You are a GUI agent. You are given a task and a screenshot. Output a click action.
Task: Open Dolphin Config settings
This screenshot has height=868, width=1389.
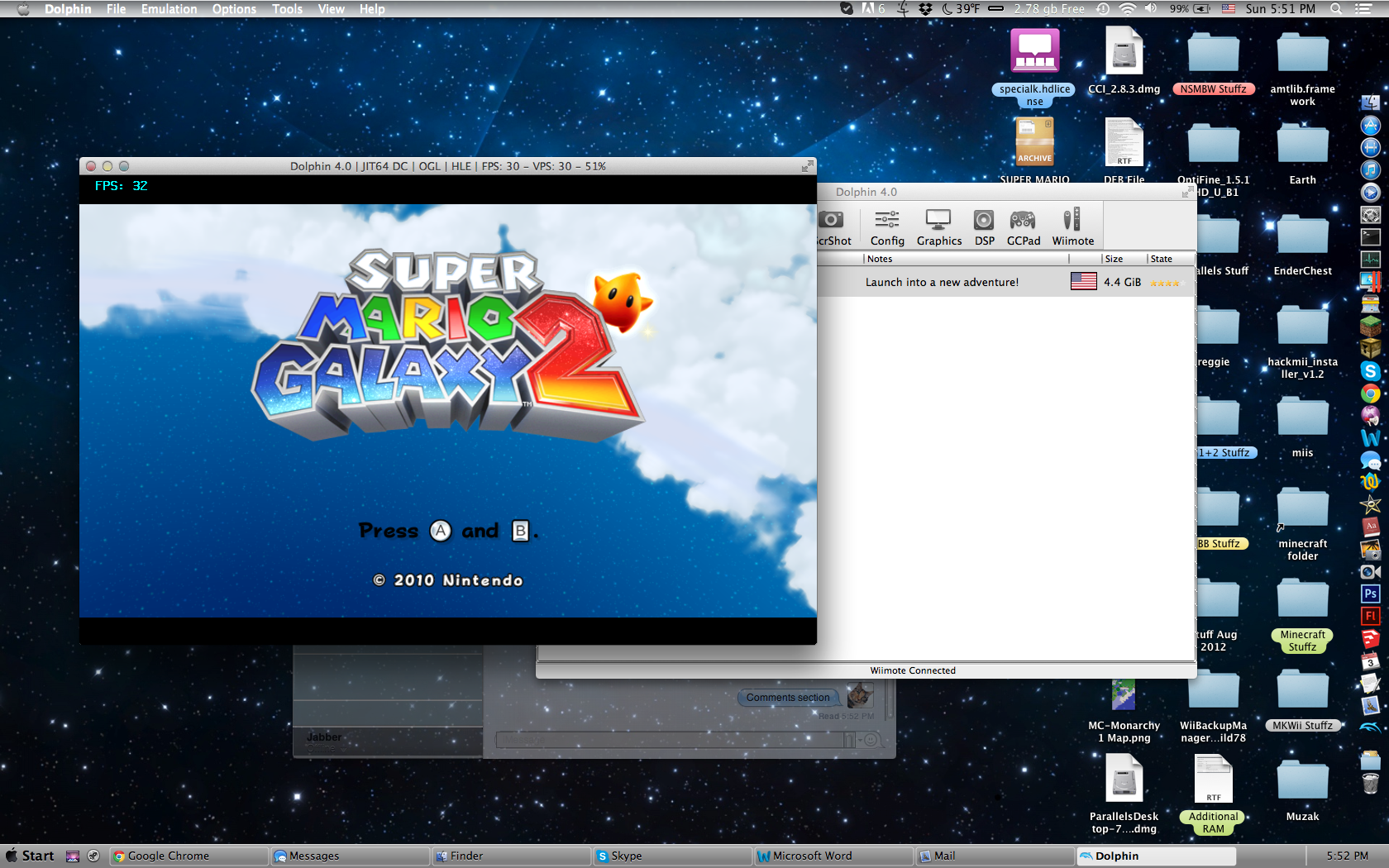[887, 227]
